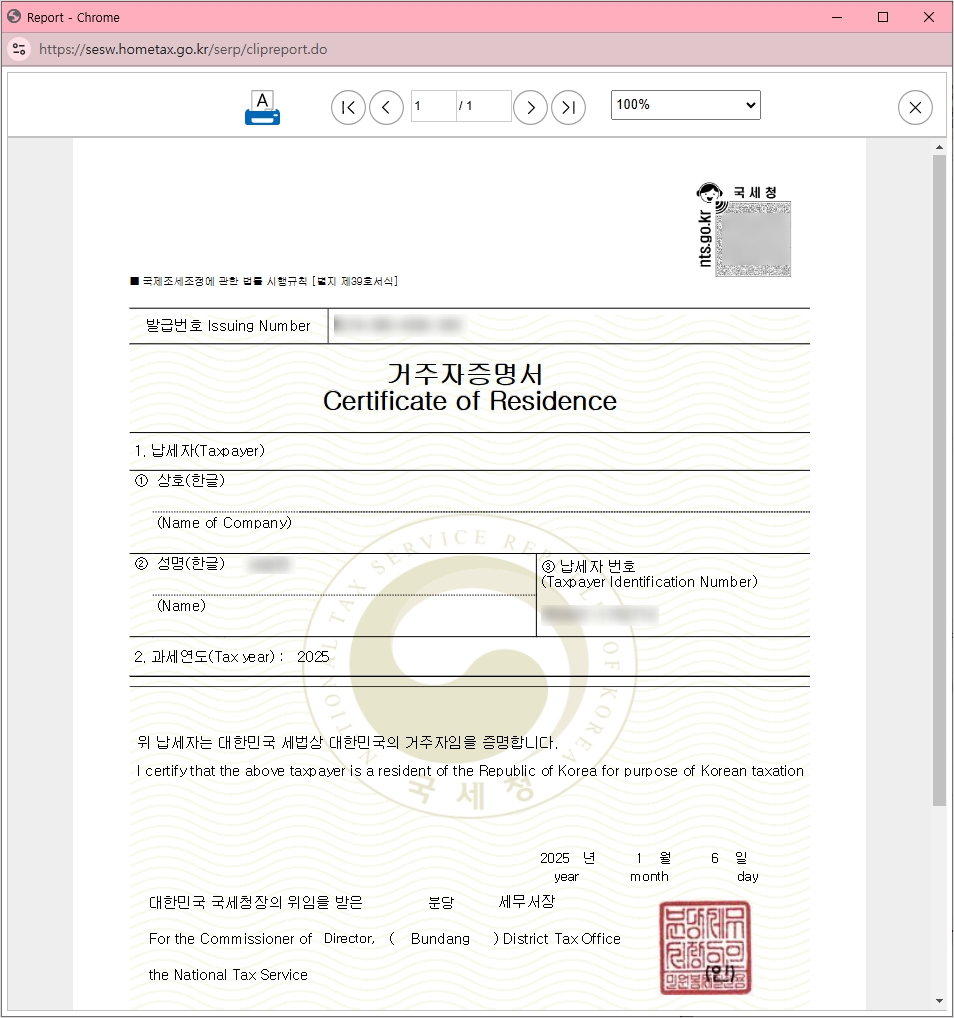Maximize the Report Chrome window
Viewport: 954px width, 1018px height.
(x=883, y=18)
